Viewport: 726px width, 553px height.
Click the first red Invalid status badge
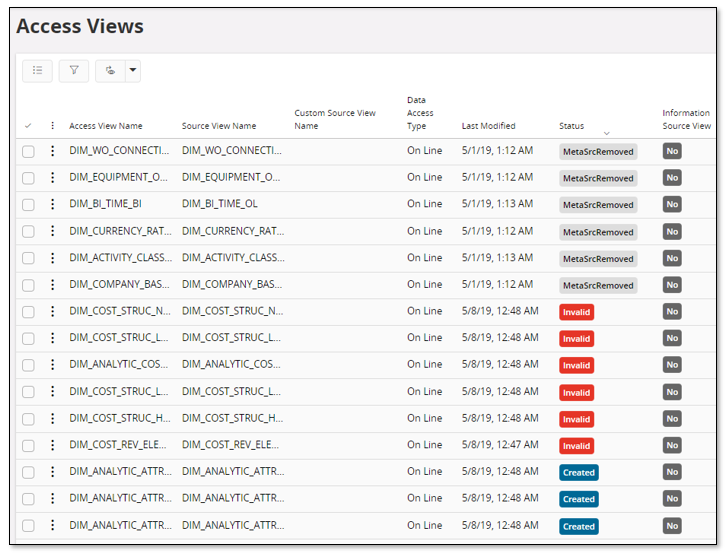(576, 312)
